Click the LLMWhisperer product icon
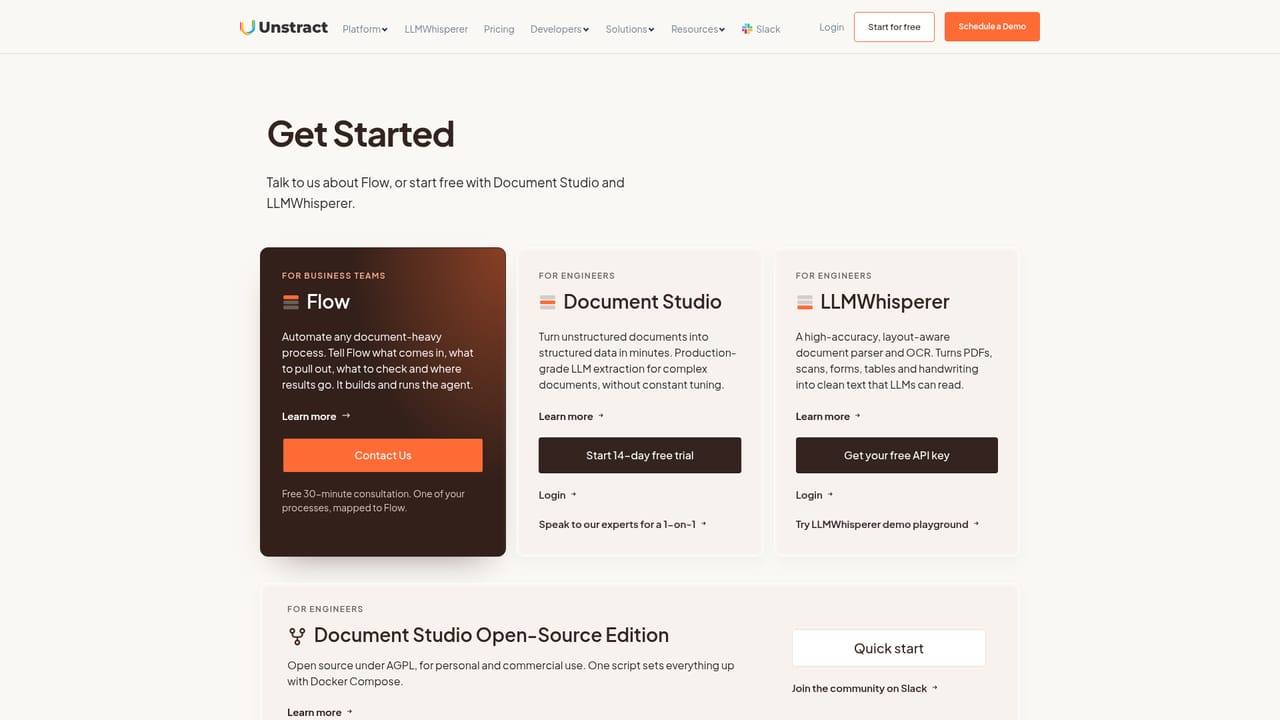The height and width of the screenshot is (720, 1280). pyautogui.click(x=805, y=302)
